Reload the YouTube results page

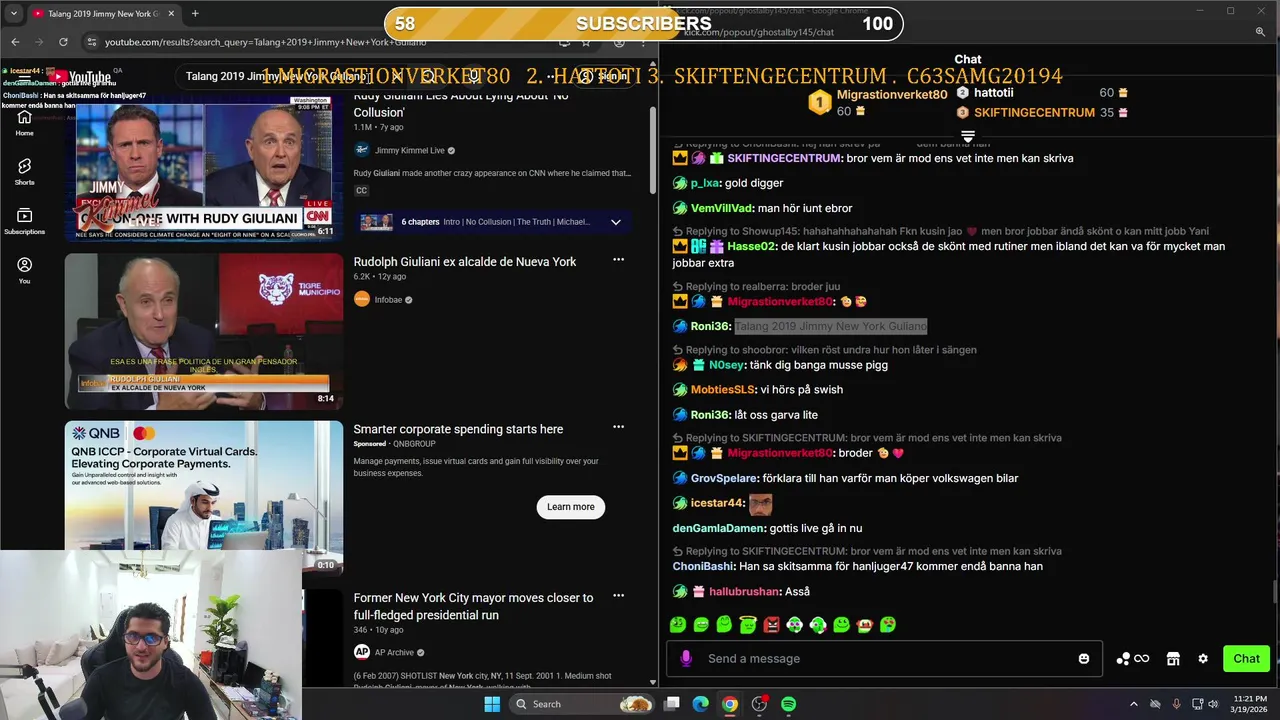[x=63, y=42]
